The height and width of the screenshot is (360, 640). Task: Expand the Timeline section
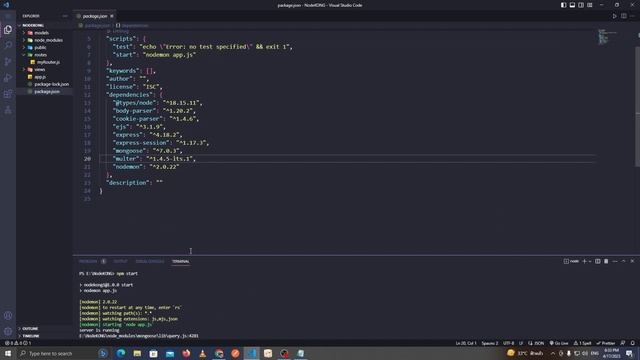[x=31, y=336]
